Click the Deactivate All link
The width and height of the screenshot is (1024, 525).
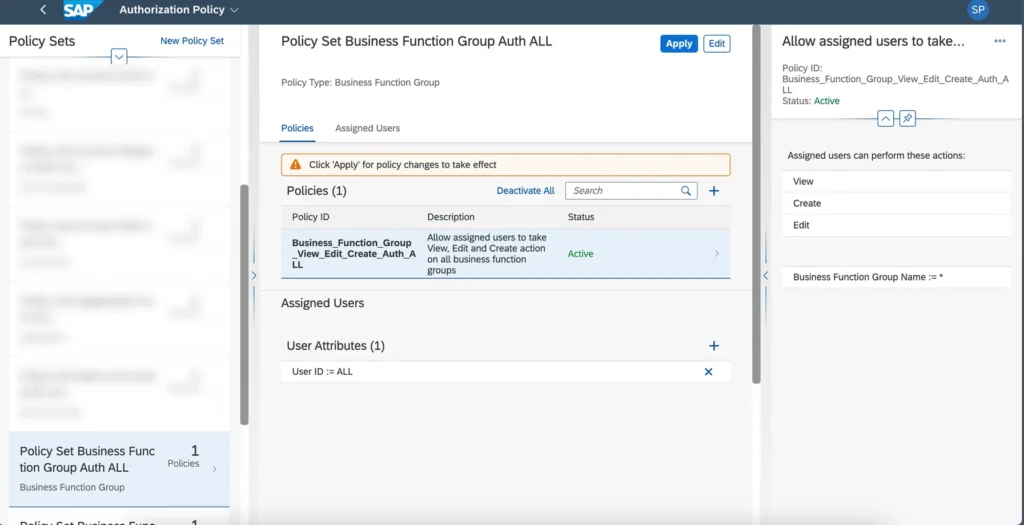coord(525,191)
